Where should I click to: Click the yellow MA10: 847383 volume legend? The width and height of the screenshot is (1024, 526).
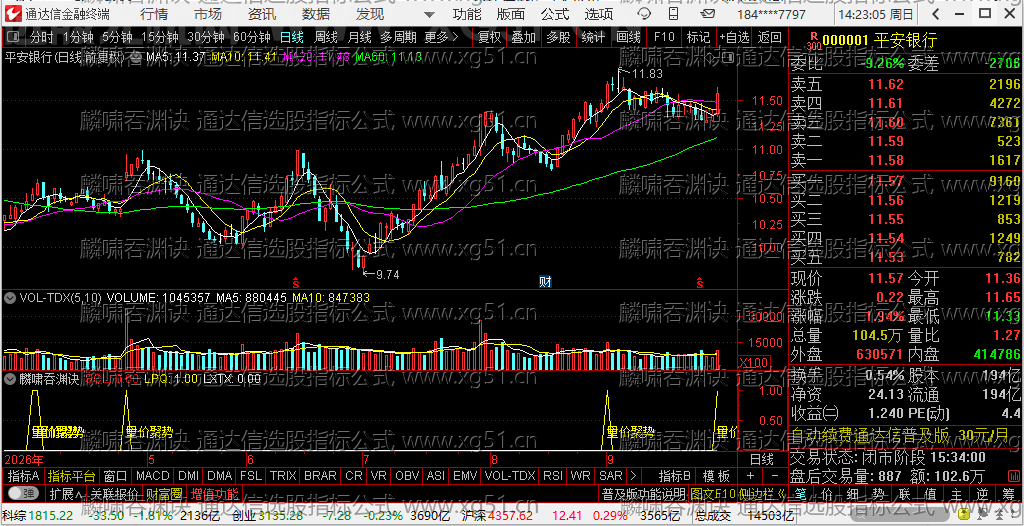click(x=330, y=298)
